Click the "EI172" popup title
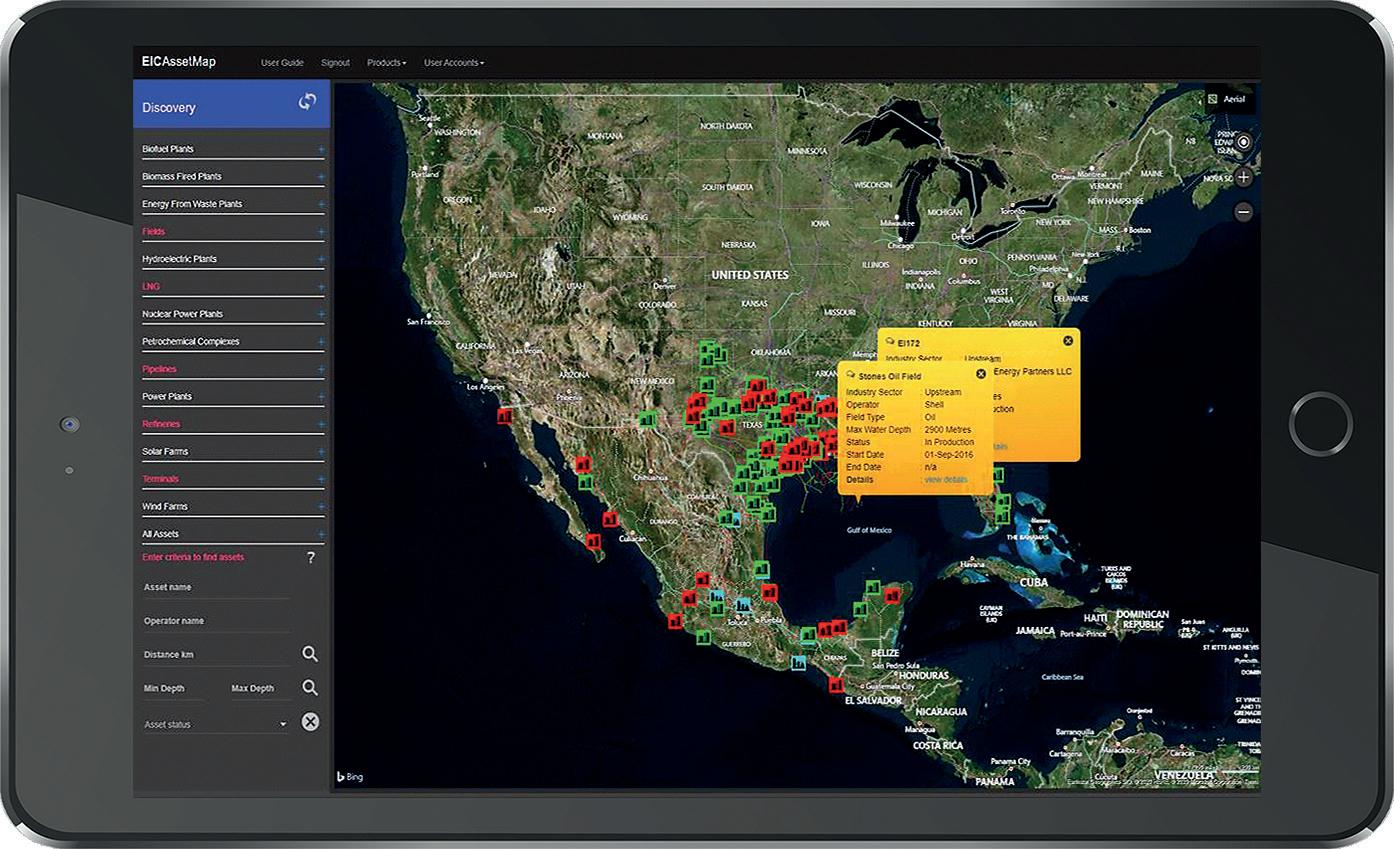 909,343
